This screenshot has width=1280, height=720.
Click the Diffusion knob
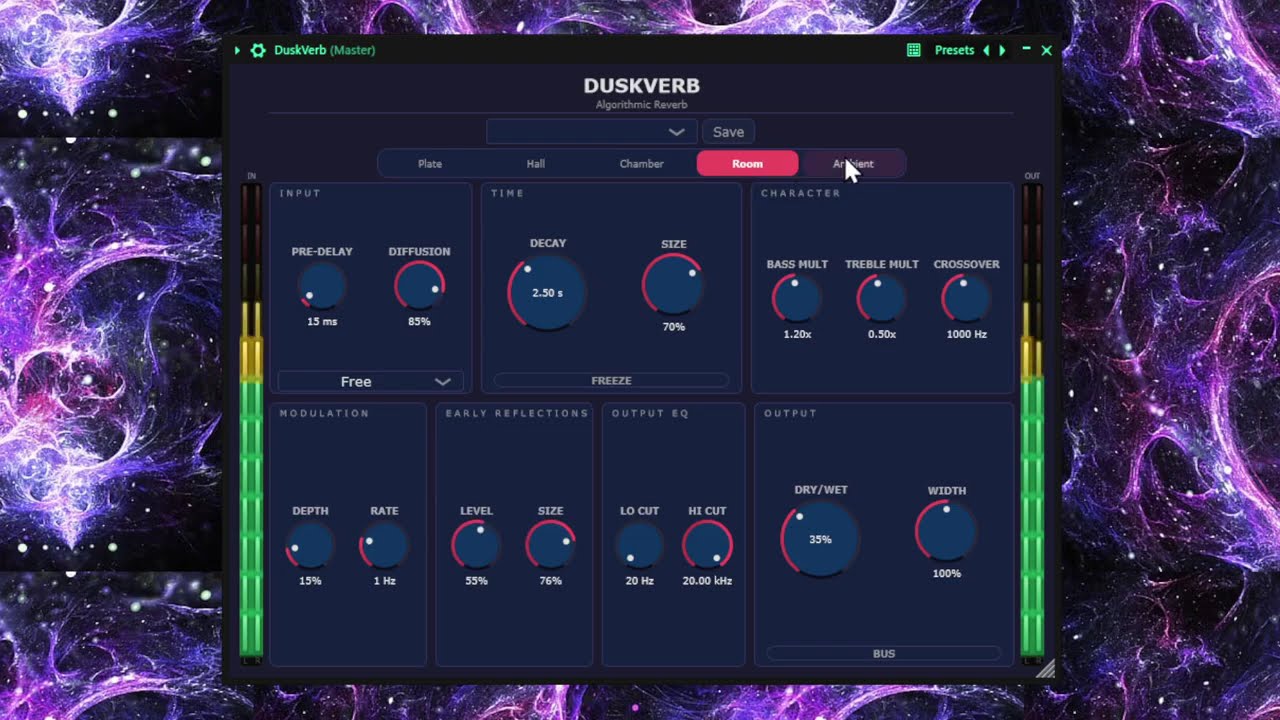click(419, 287)
